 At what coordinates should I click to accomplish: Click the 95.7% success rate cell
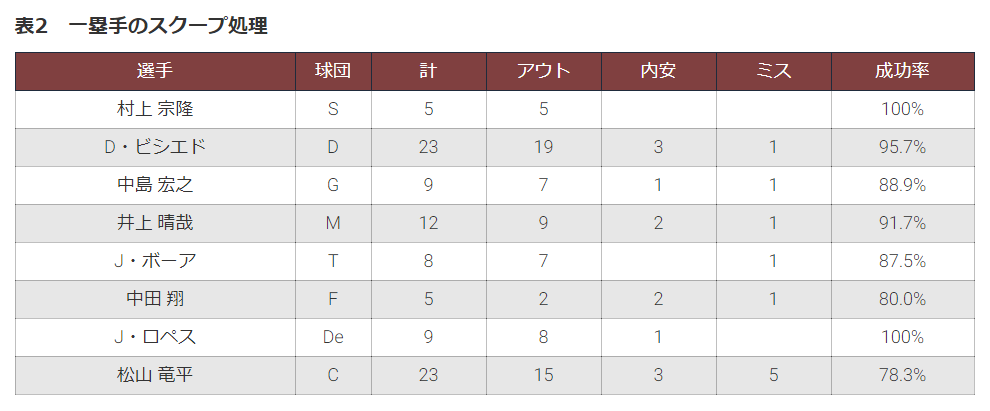(x=903, y=147)
